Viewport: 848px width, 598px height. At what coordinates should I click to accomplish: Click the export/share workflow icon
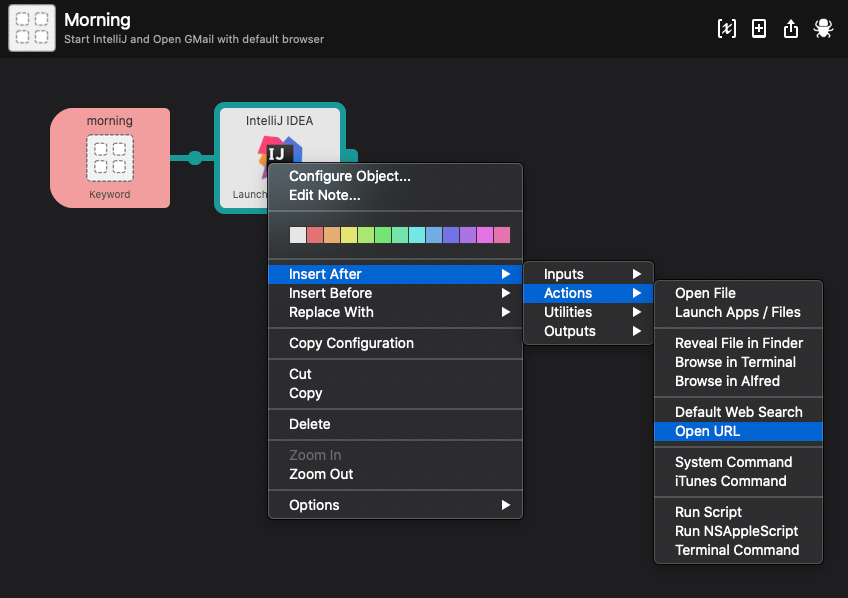[791, 29]
